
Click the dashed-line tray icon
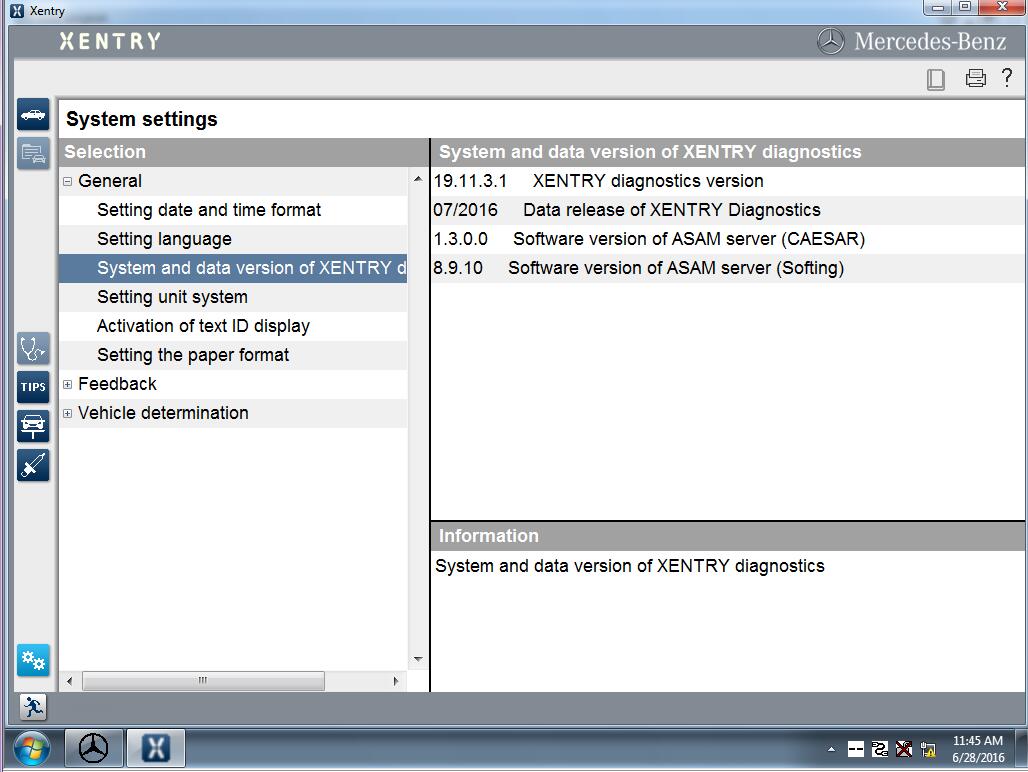(x=856, y=749)
